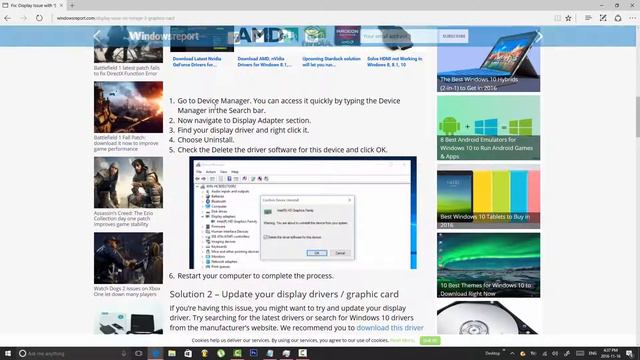Open 'Assassin's Creed: The Ezio Collection' link
This screenshot has height=360, width=640.
pos(123,218)
